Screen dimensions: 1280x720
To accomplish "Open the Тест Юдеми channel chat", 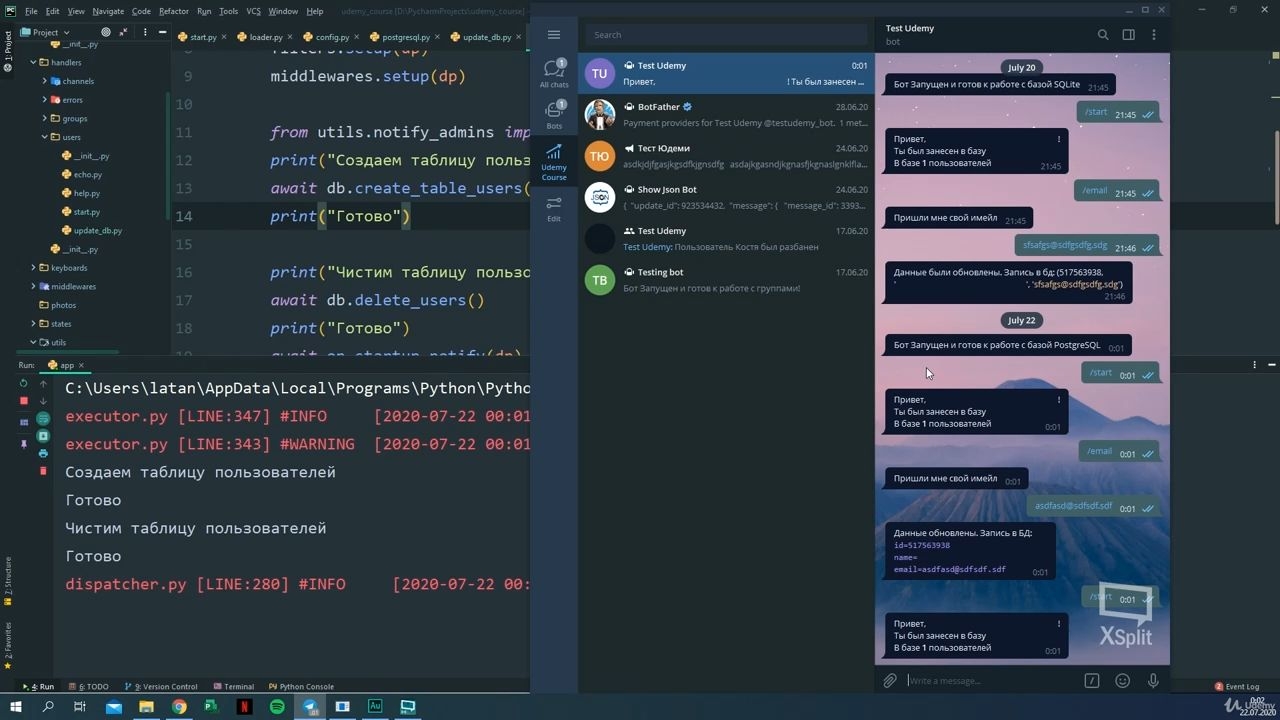I will pos(726,156).
